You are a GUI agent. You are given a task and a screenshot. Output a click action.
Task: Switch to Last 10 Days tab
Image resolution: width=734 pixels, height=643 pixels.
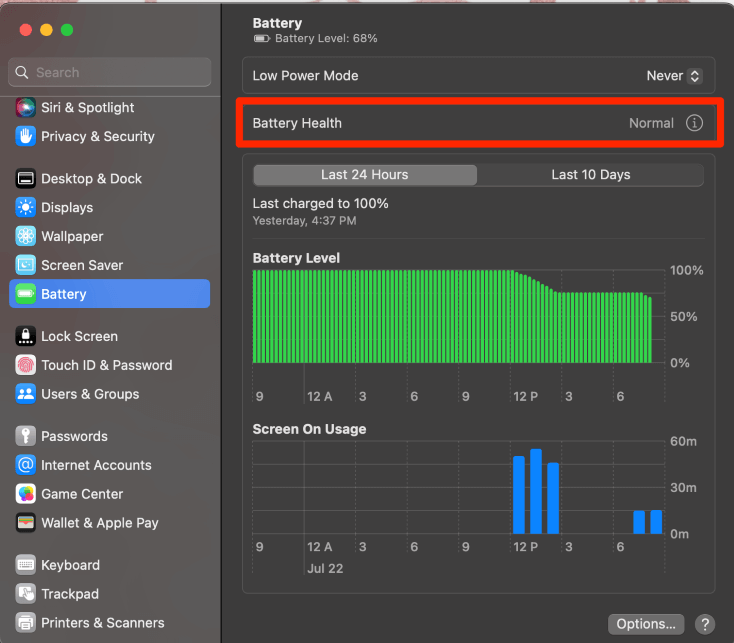pyautogui.click(x=591, y=175)
